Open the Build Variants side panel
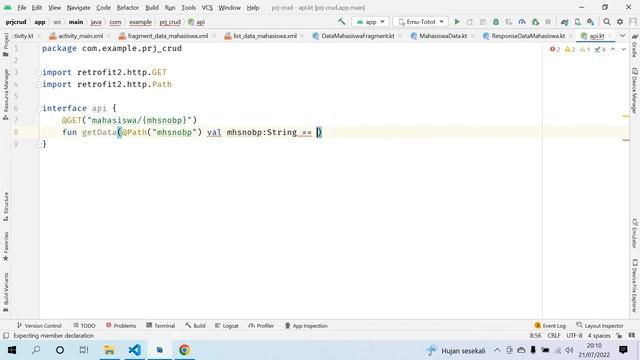The image size is (640, 360). pos(6,292)
